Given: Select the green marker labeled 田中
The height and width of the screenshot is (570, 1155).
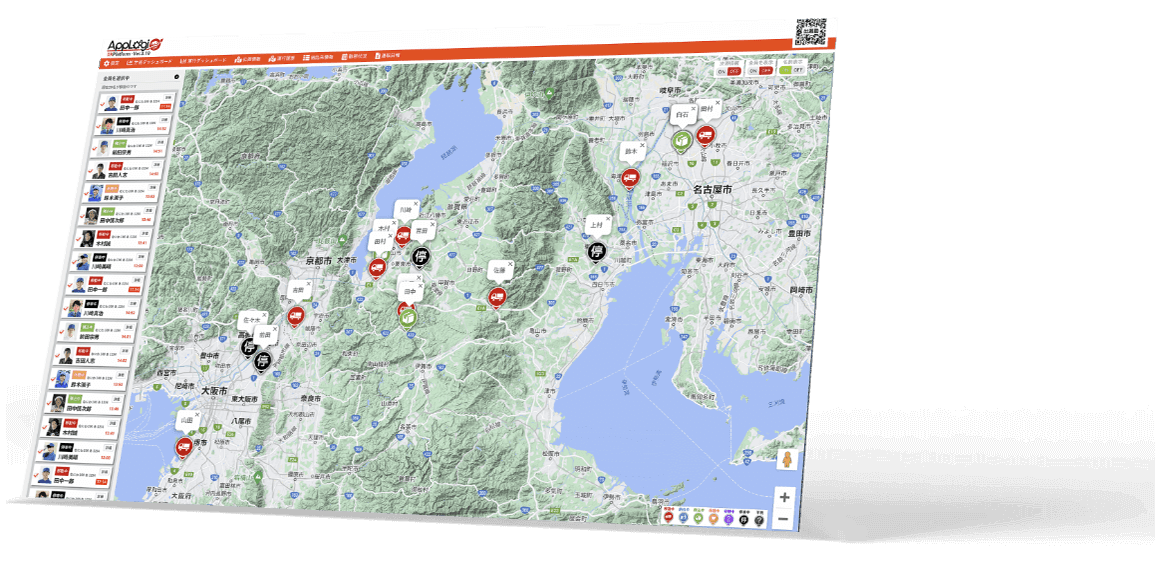Looking at the screenshot, I should (408, 318).
